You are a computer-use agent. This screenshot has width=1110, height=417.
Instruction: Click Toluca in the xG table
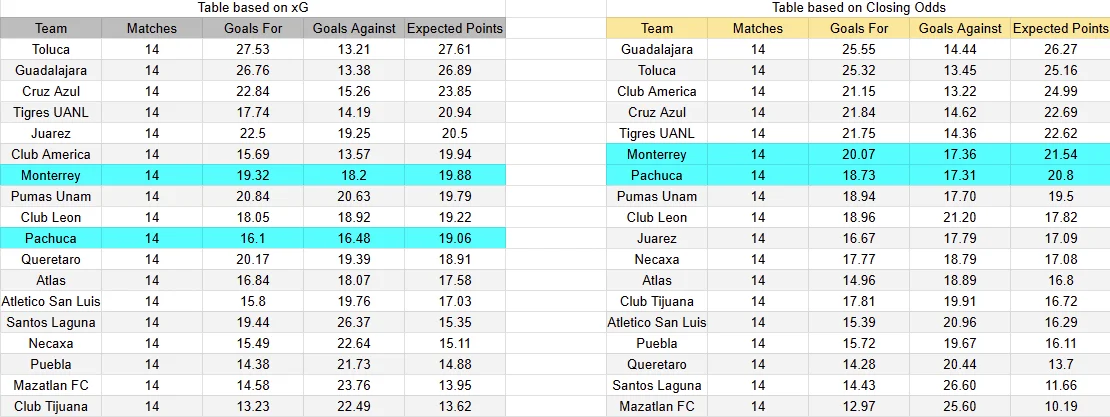pyautogui.click(x=51, y=49)
